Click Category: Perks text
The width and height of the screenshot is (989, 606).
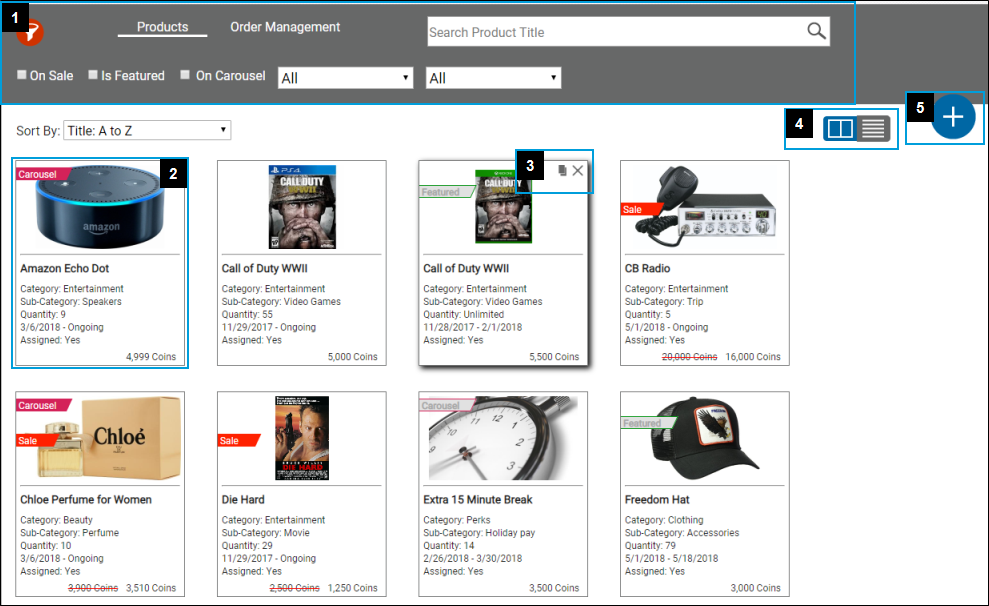coord(457,520)
